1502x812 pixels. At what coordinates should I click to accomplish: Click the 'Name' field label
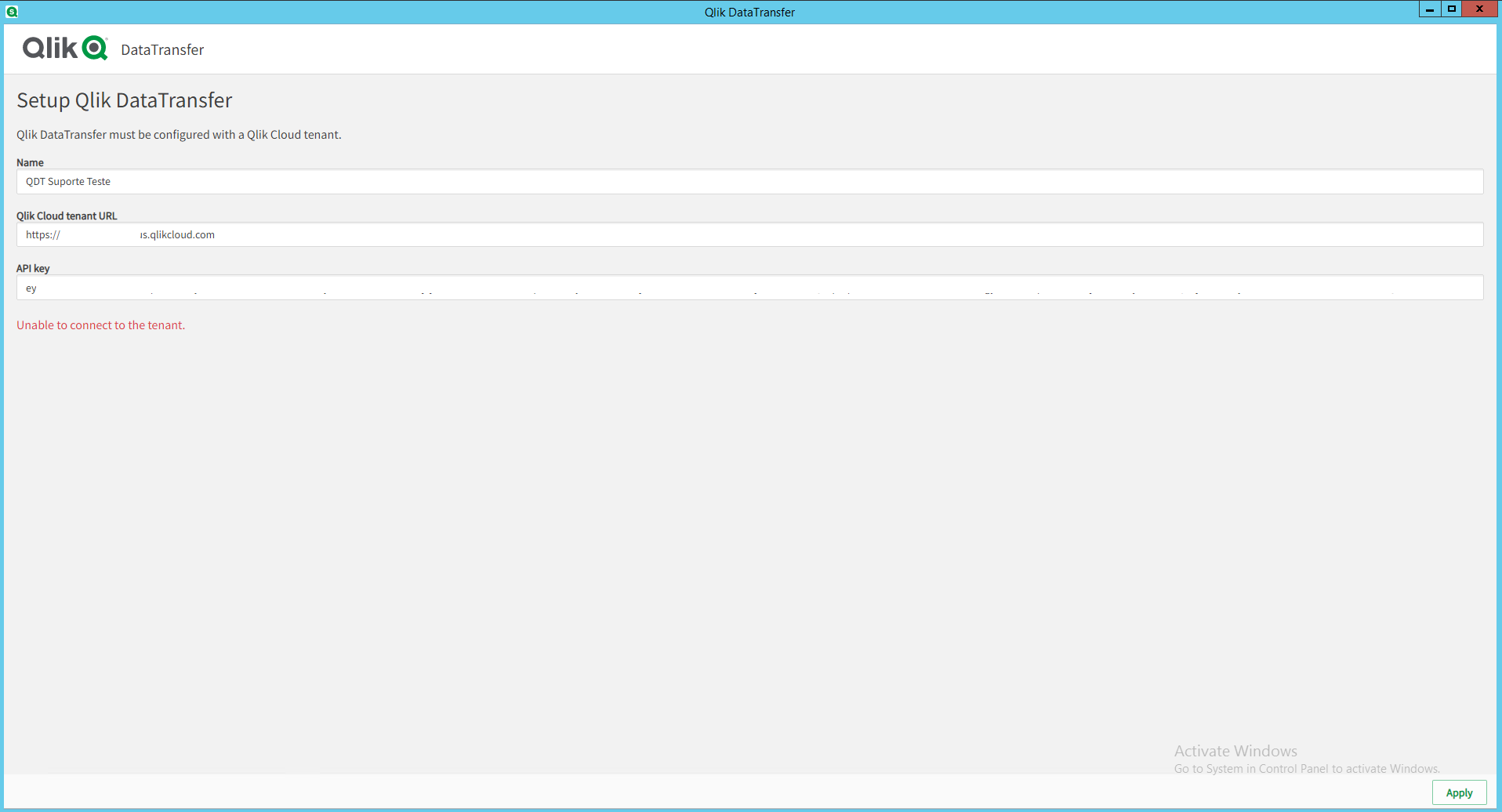30,162
